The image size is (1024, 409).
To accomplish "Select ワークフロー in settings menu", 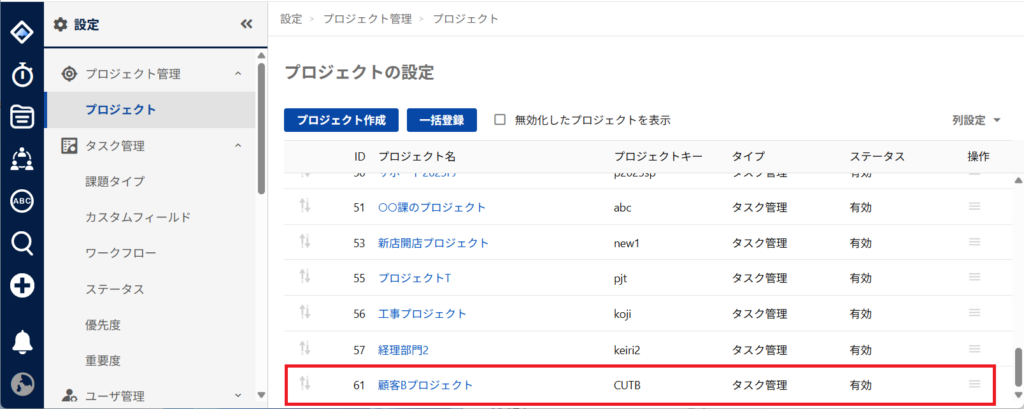I will [x=121, y=253].
